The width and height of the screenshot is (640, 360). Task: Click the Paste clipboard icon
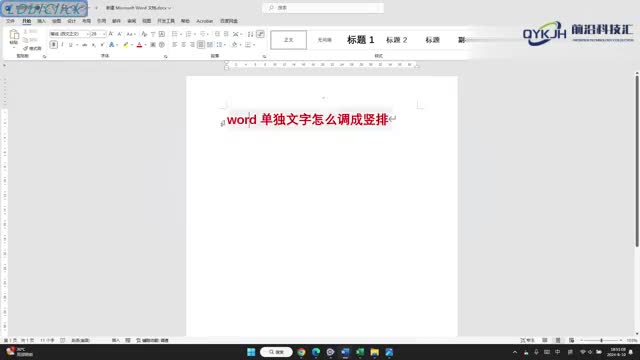coord(14,34)
